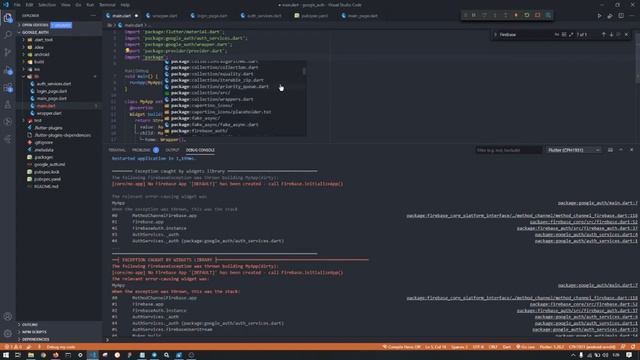The image size is (640, 360).
Task: Go to previous find match arrow
Action: pos(603,35)
